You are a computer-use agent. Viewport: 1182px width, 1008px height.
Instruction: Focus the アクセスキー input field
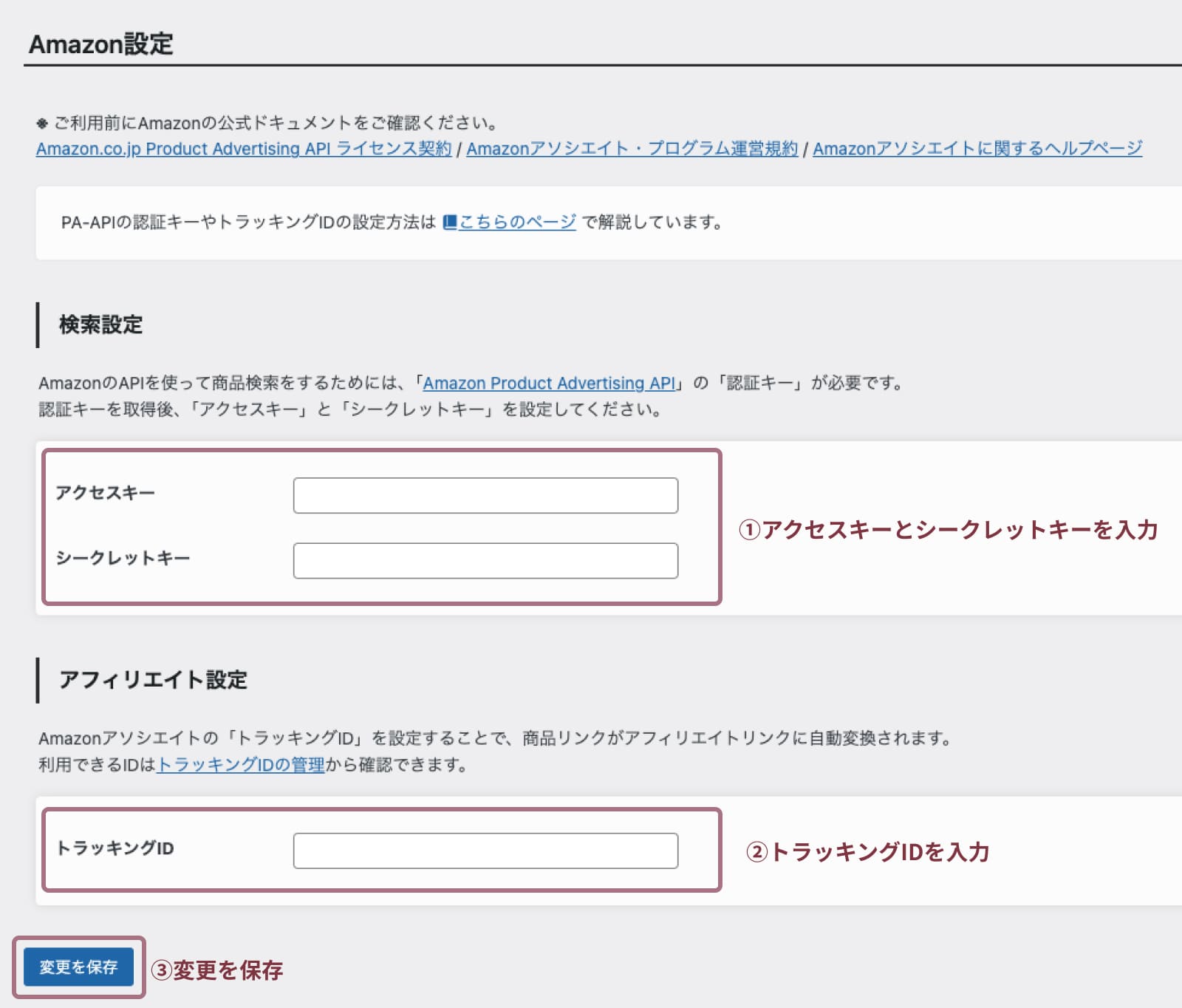tap(485, 495)
